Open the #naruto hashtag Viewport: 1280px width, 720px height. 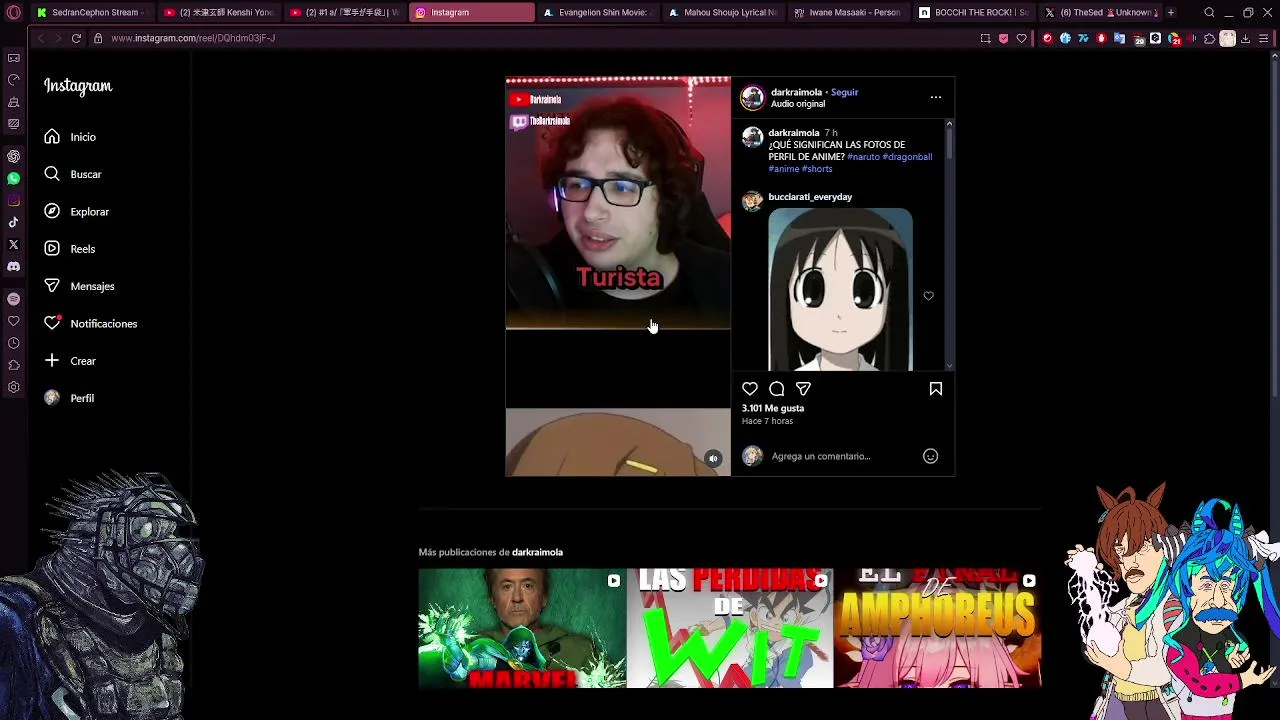[863, 157]
